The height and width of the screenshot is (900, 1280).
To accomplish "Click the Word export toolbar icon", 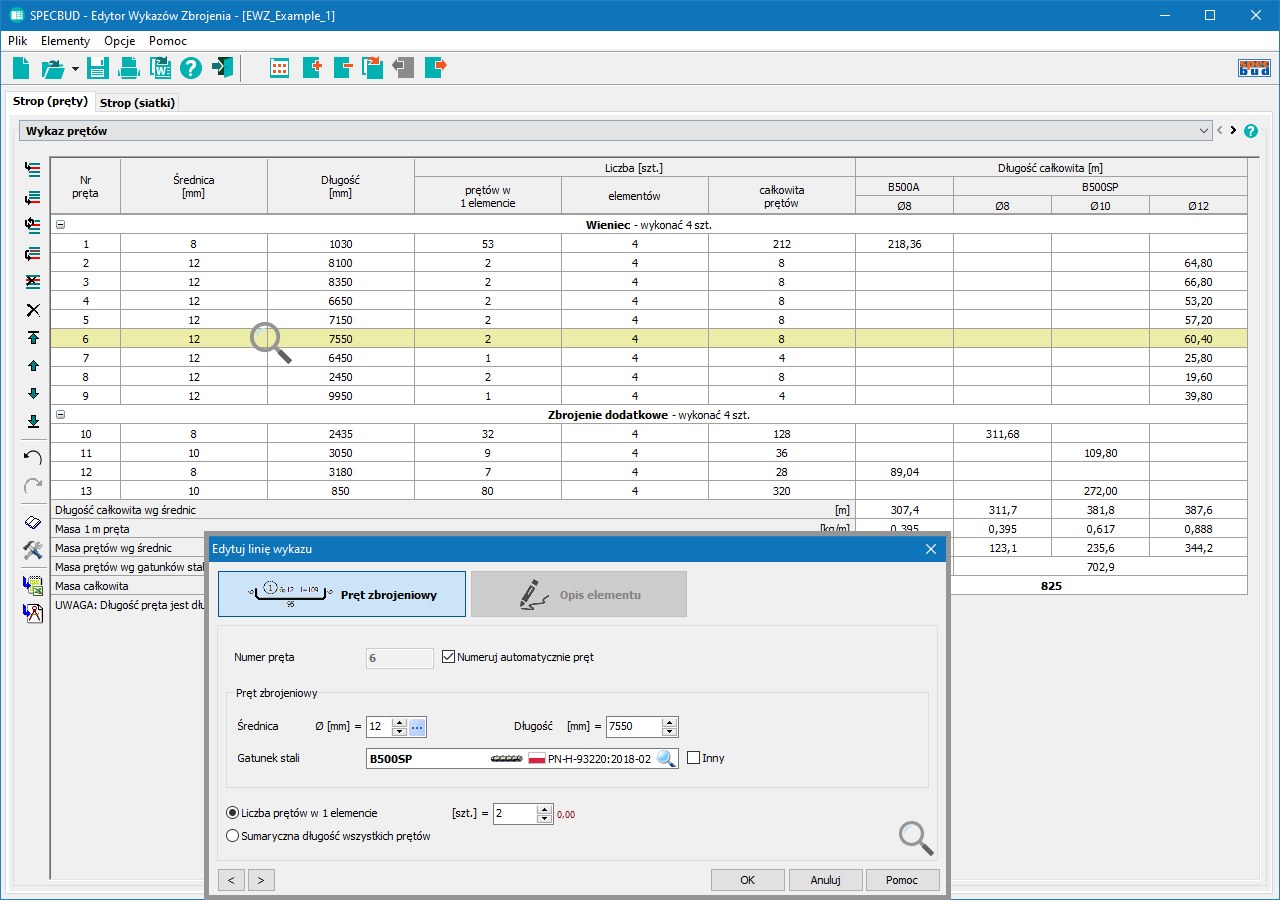I will (160, 68).
